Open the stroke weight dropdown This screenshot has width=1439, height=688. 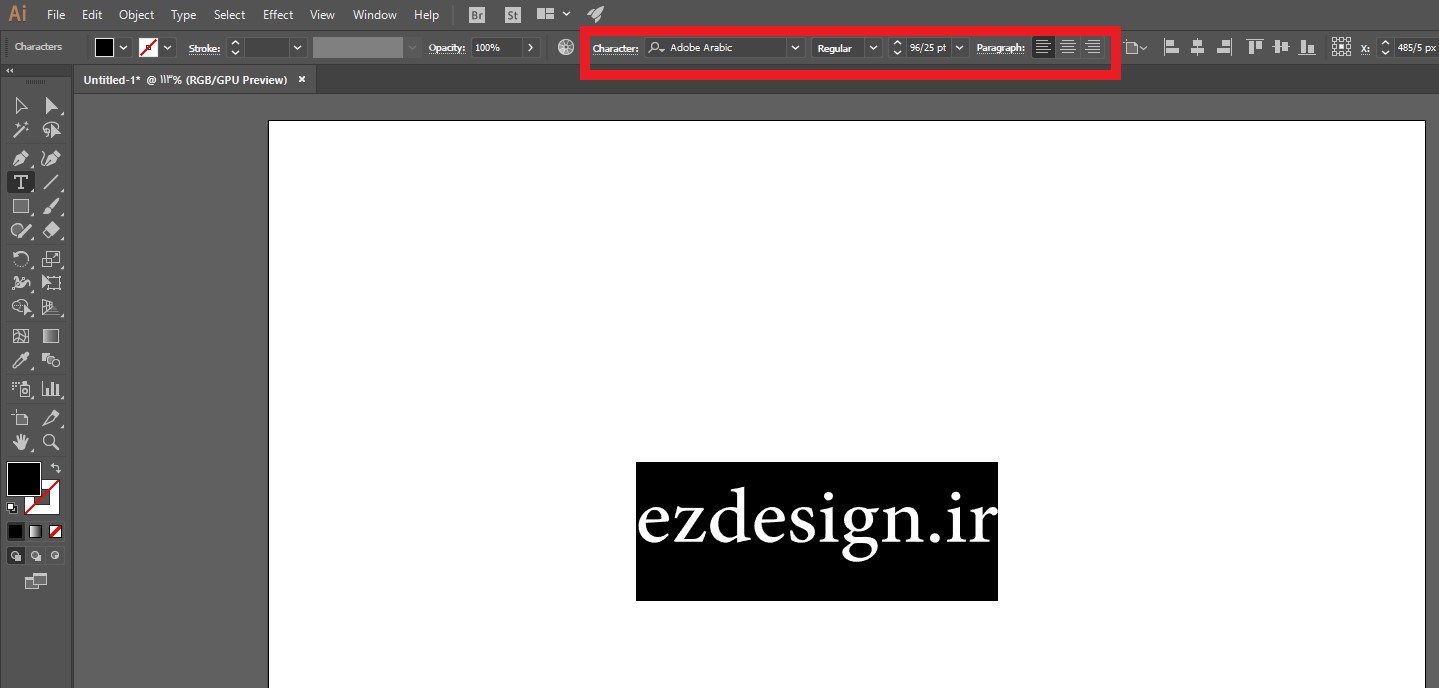point(297,47)
